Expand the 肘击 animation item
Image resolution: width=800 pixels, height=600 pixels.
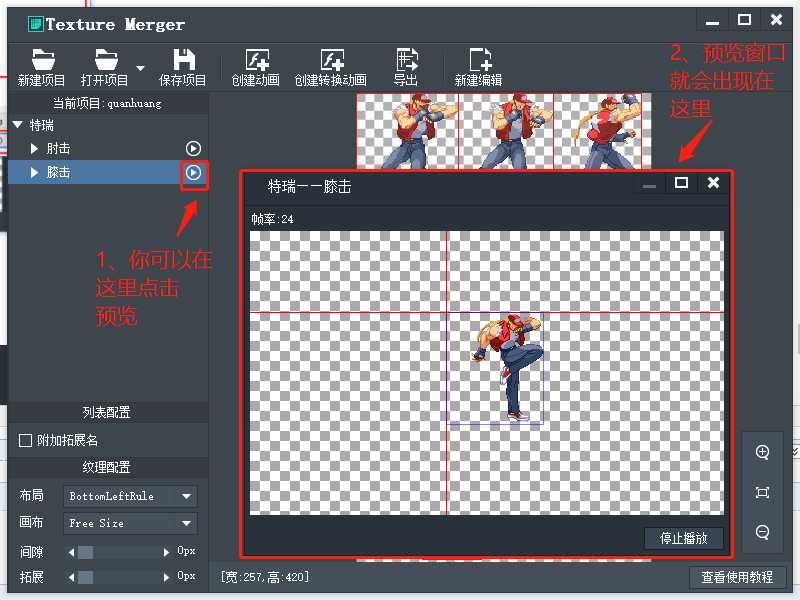click(x=34, y=148)
